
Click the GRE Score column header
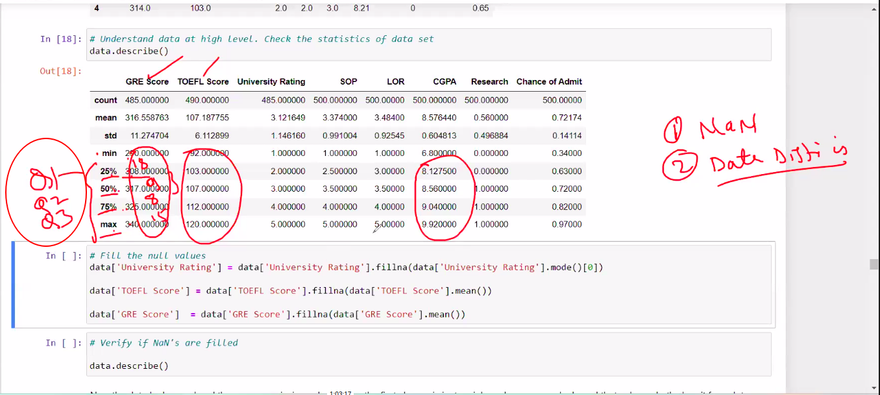coord(147,82)
